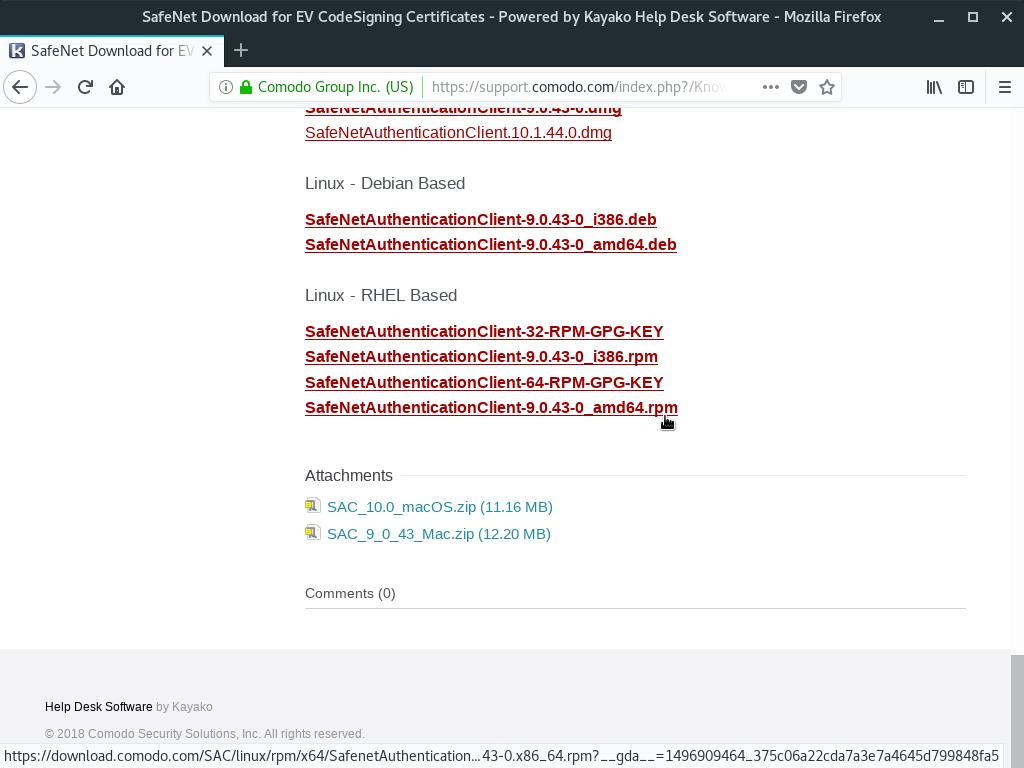The height and width of the screenshot is (768, 1024).
Task: Download SAC_10.0_macOS.zip attachment
Action: click(x=440, y=507)
